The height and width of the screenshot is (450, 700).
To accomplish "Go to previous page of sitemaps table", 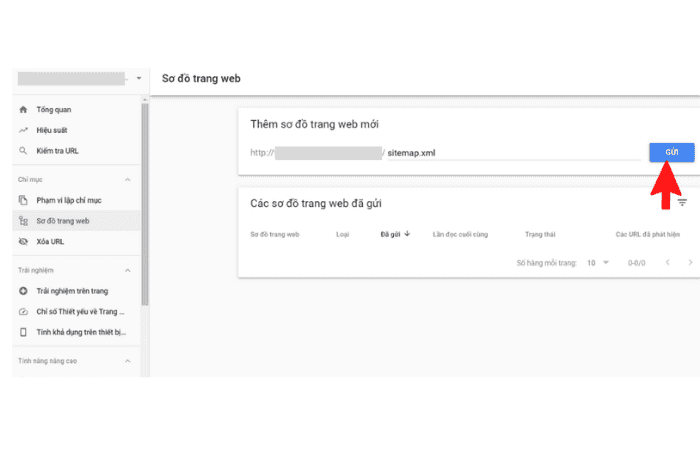I will pyautogui.click(x=667, y=262).
